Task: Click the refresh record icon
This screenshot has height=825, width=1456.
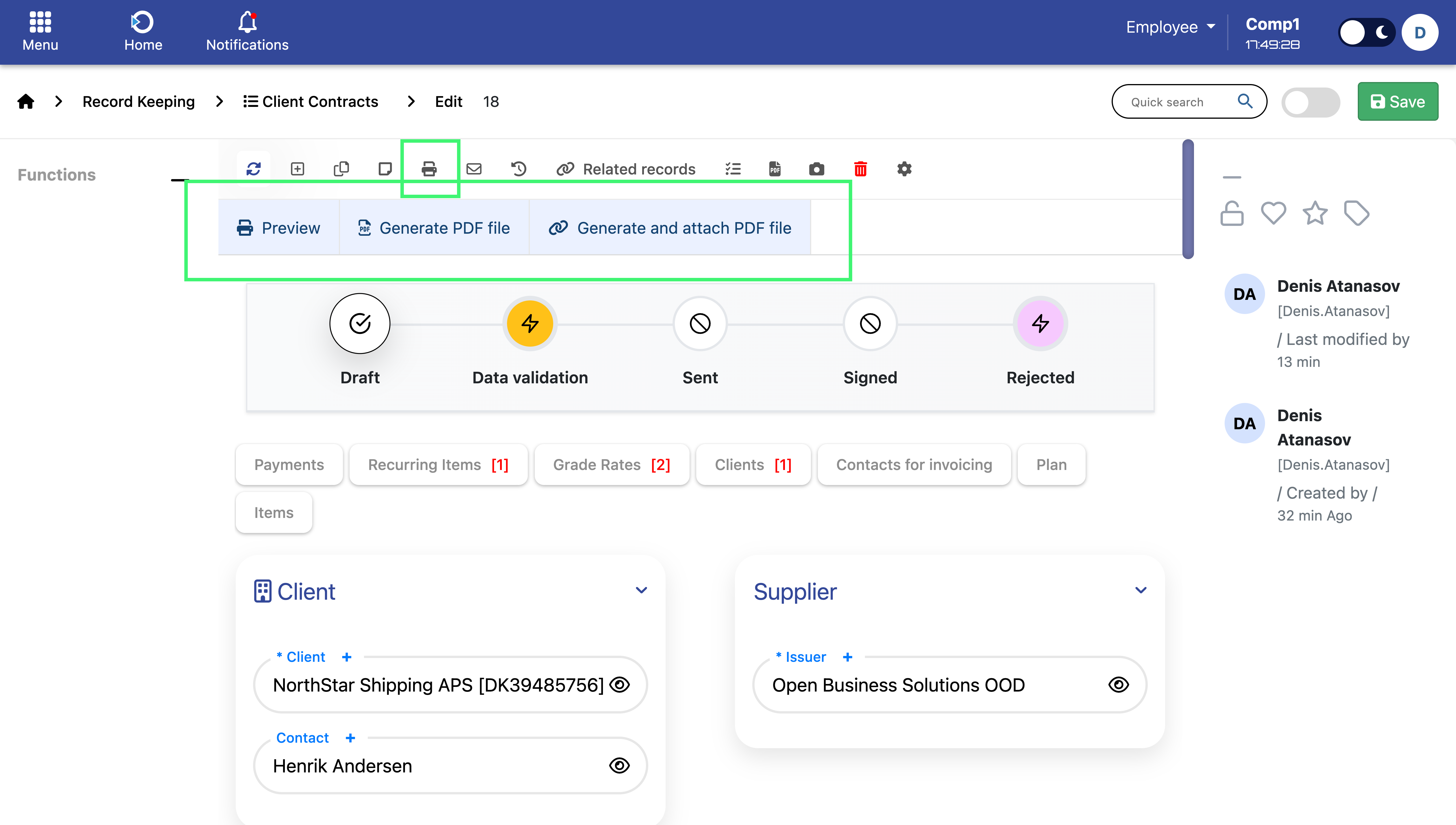Action: [253, 169]
